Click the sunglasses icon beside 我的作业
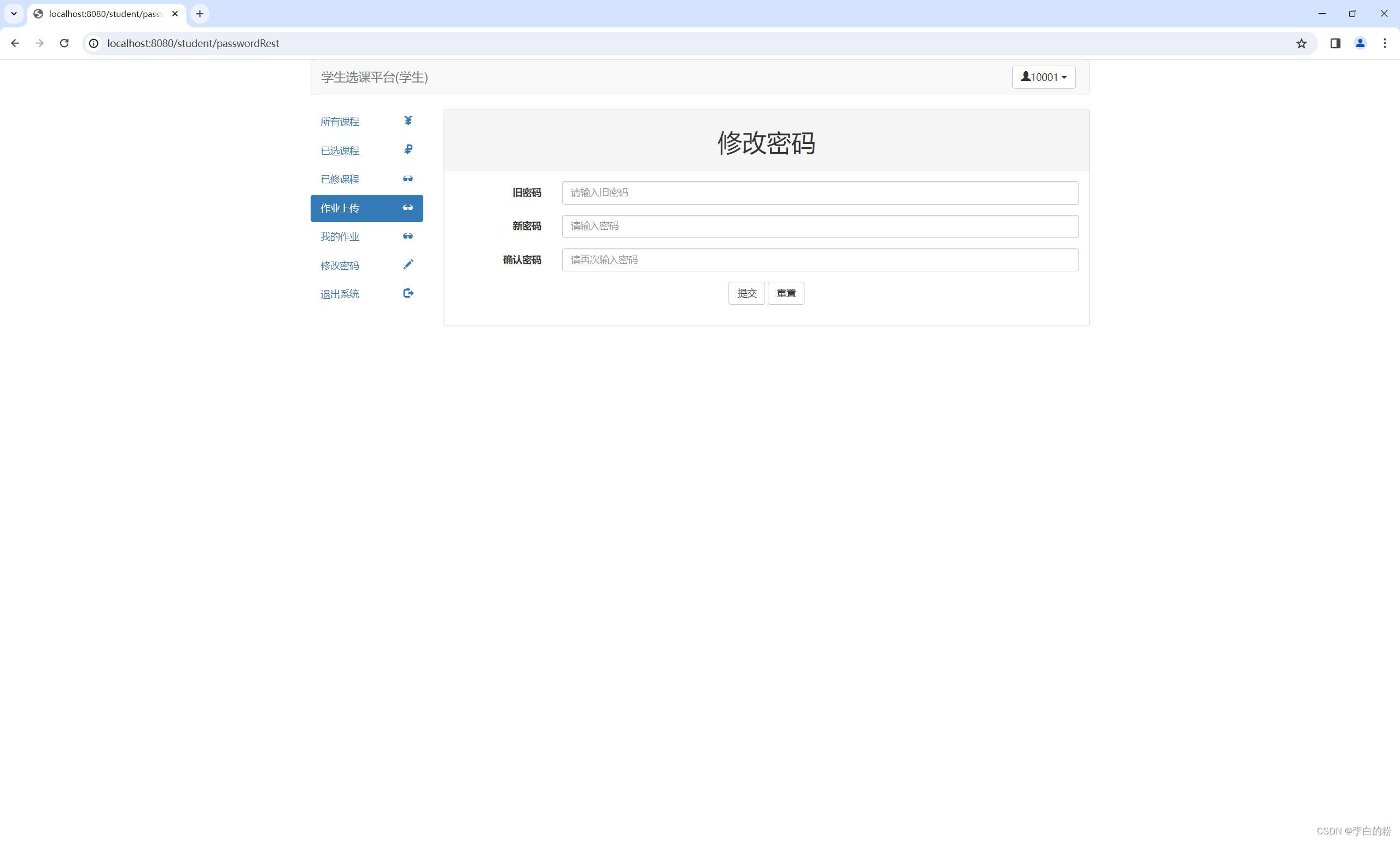 pyautogui.click(x=408, y=236)
